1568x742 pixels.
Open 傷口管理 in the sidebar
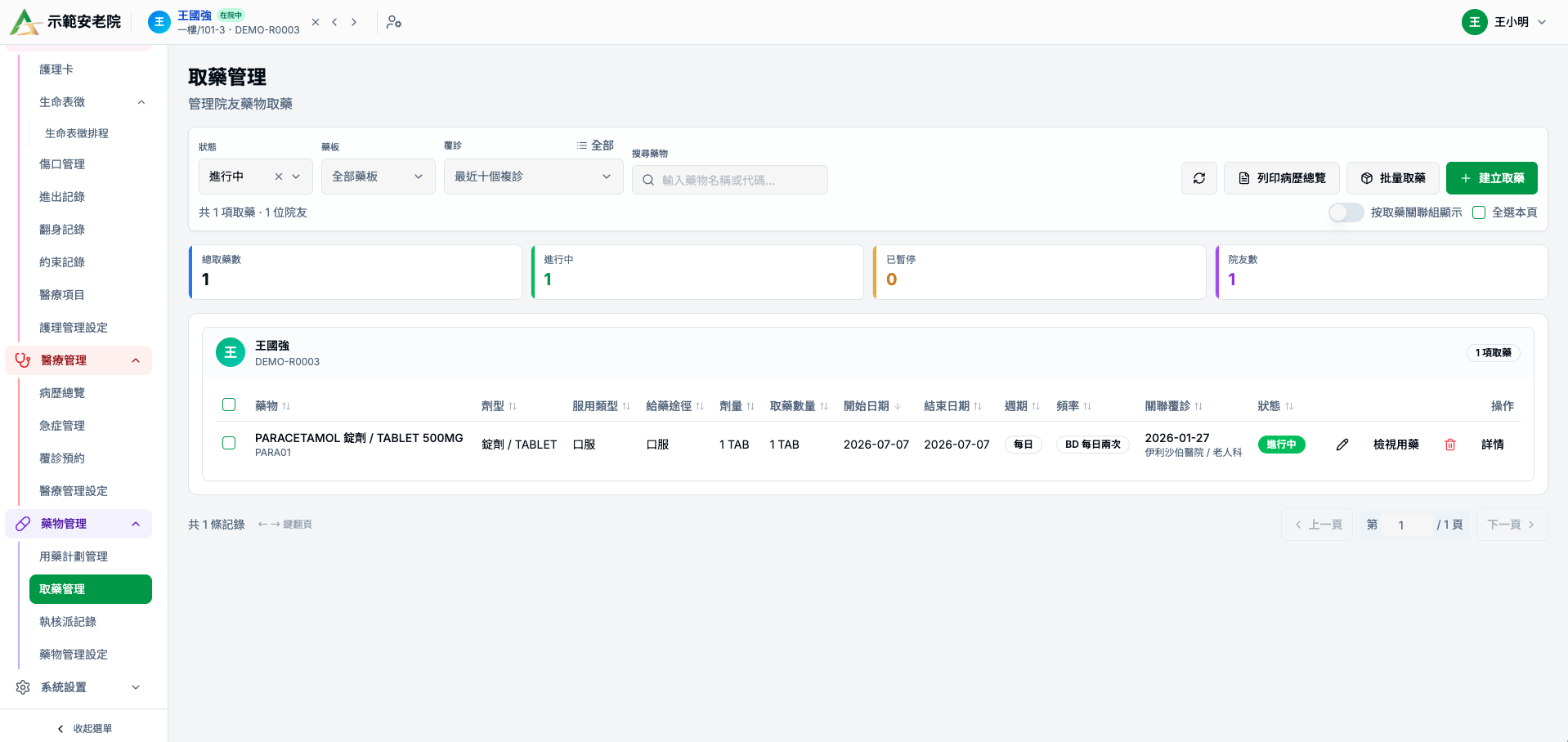point(91,164)
